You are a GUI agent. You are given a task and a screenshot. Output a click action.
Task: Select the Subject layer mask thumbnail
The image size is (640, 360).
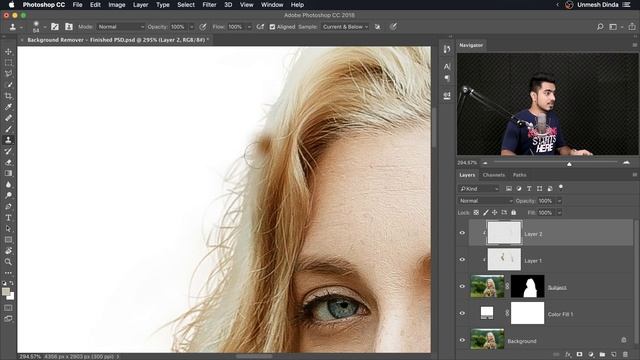(527, 286)
